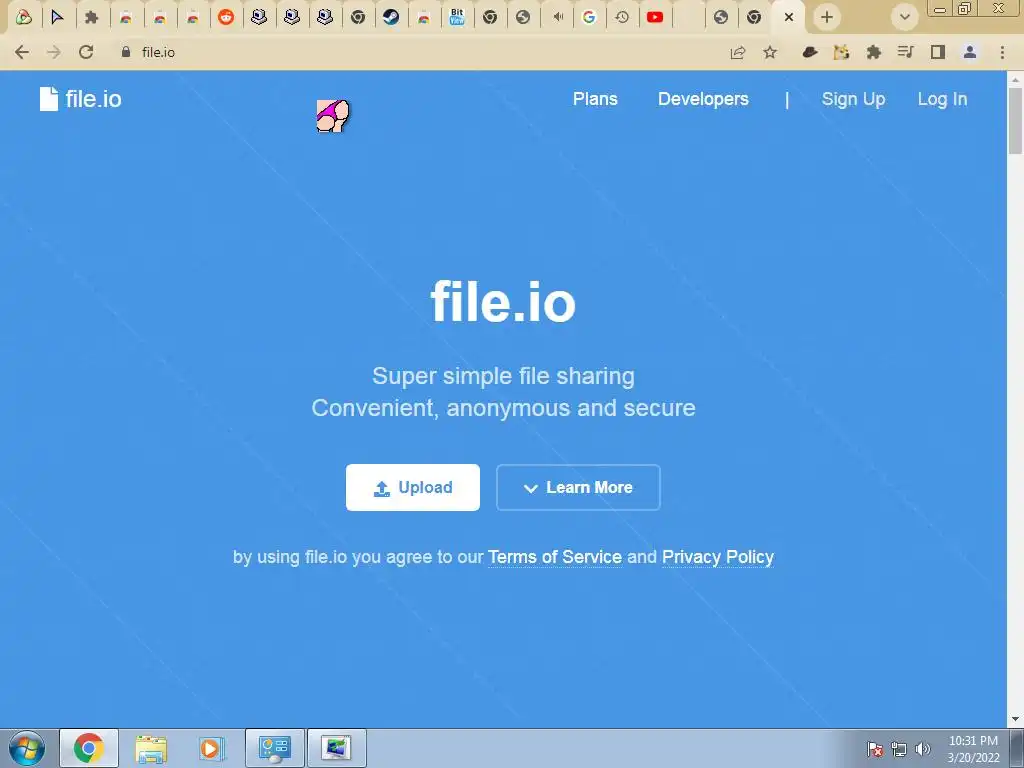
Task: Open the Action Center flag icon
Action: pyautogui.click(x=875, y=749)
